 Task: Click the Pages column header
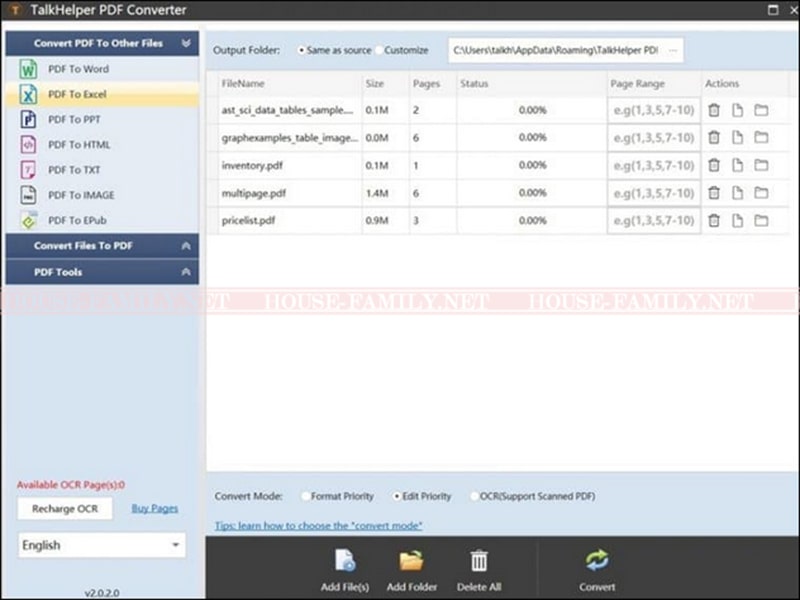(x=433, y=84)
